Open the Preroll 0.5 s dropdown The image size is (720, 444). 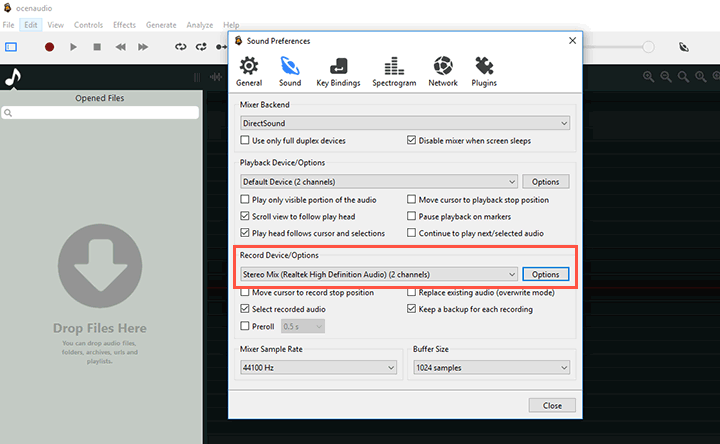click(x=303, y=326)
